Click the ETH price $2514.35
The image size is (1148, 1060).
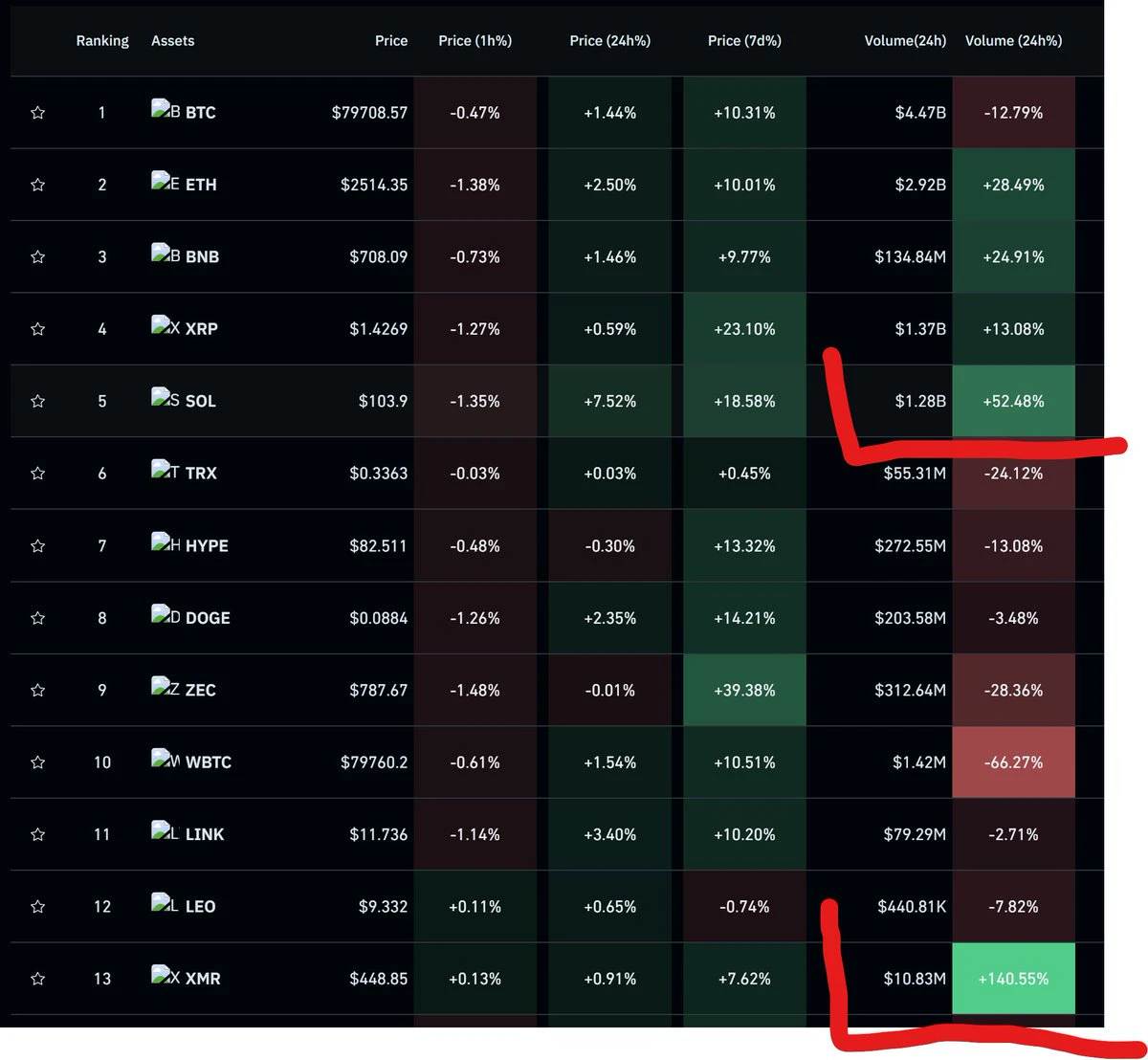pos(374,185)
